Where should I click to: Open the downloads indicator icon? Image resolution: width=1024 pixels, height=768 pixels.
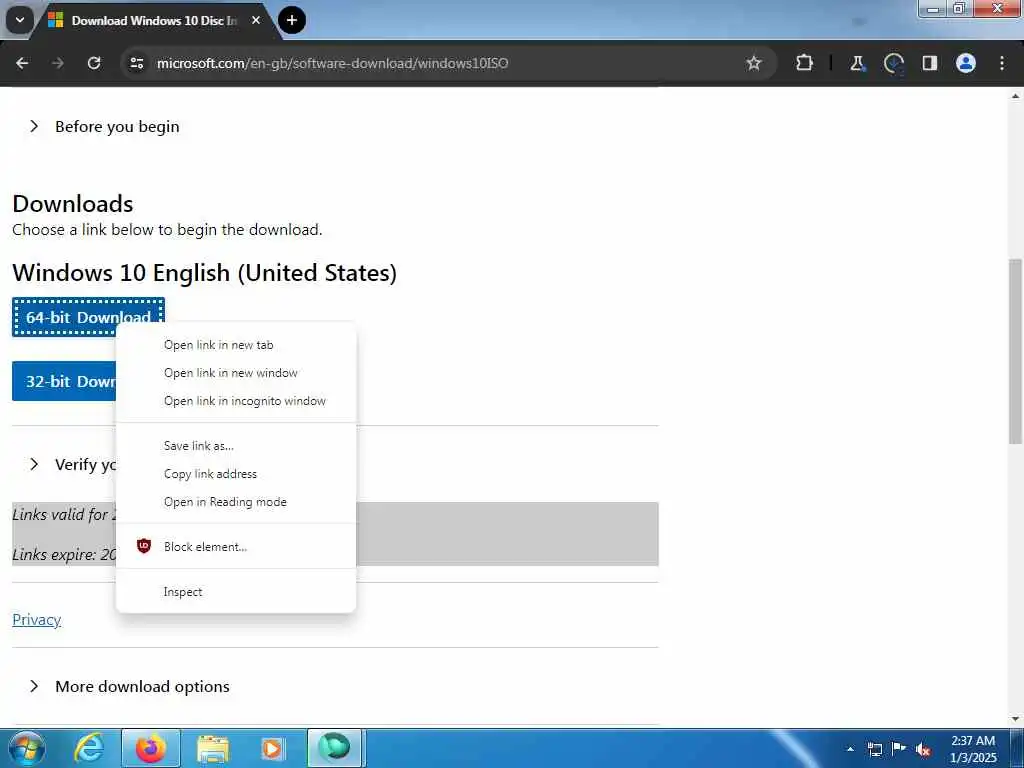click(893, 63)
